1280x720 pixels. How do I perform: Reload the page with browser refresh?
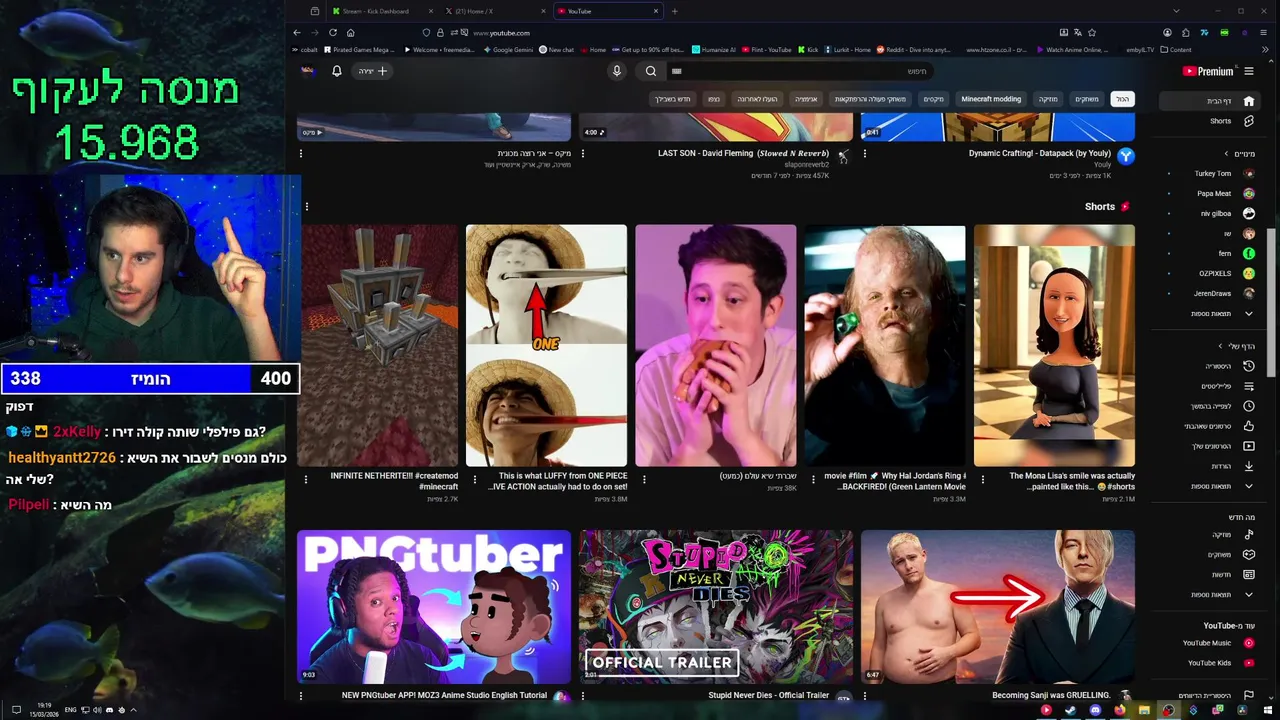pyautogui.click(x=333, y=32)
